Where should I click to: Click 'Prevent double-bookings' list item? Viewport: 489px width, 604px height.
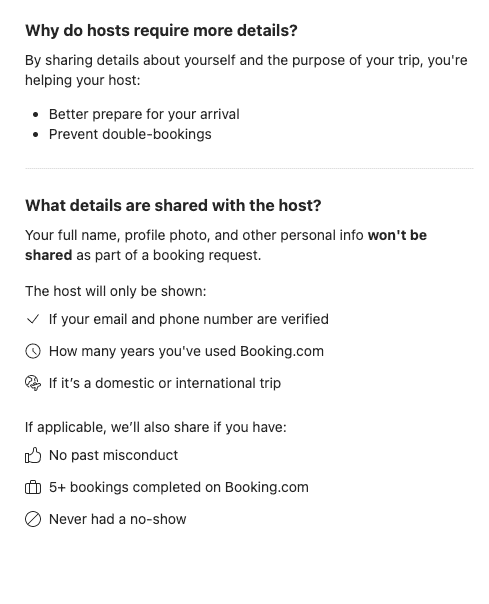click(x=130, y=134)
